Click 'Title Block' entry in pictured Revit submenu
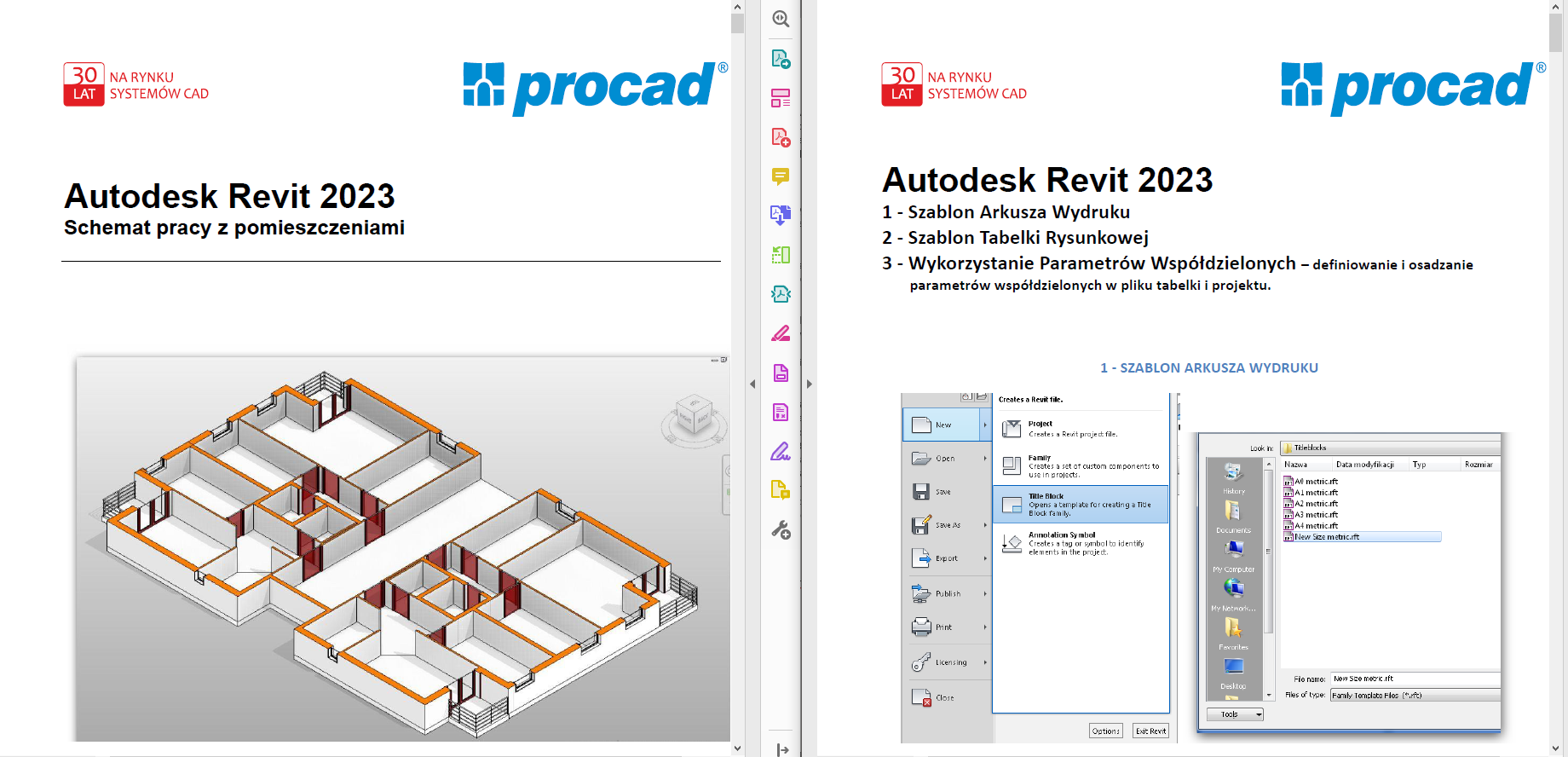 [1081, 505]
